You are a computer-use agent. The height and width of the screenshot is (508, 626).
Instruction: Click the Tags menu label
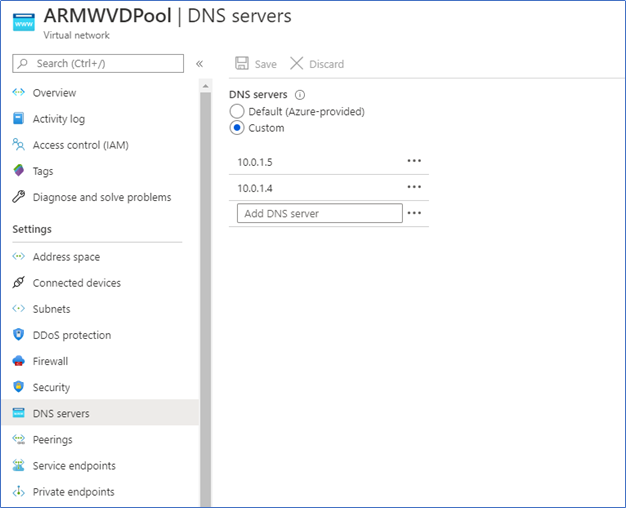[x=43, y=171]
